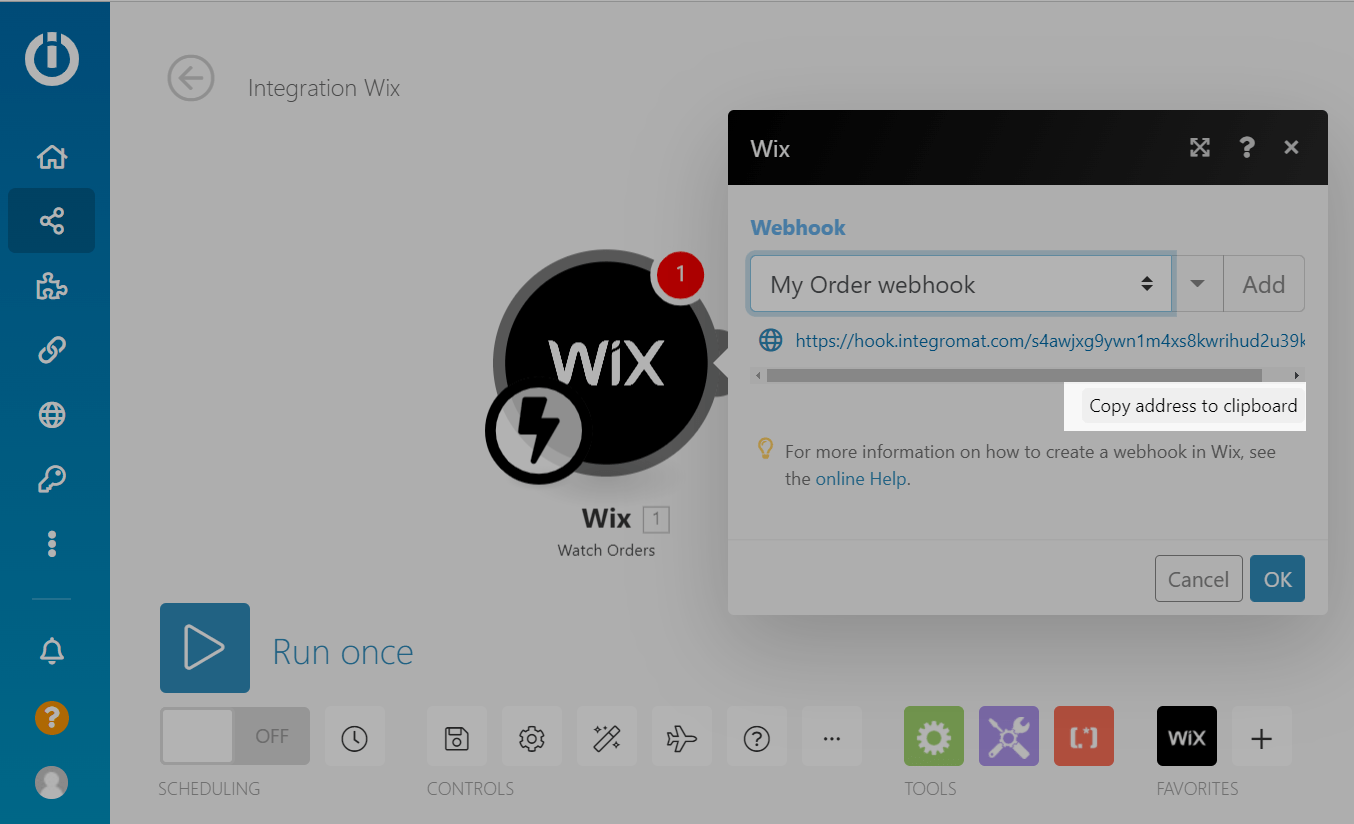Click the green Flow control tools icon

point(933,737)
